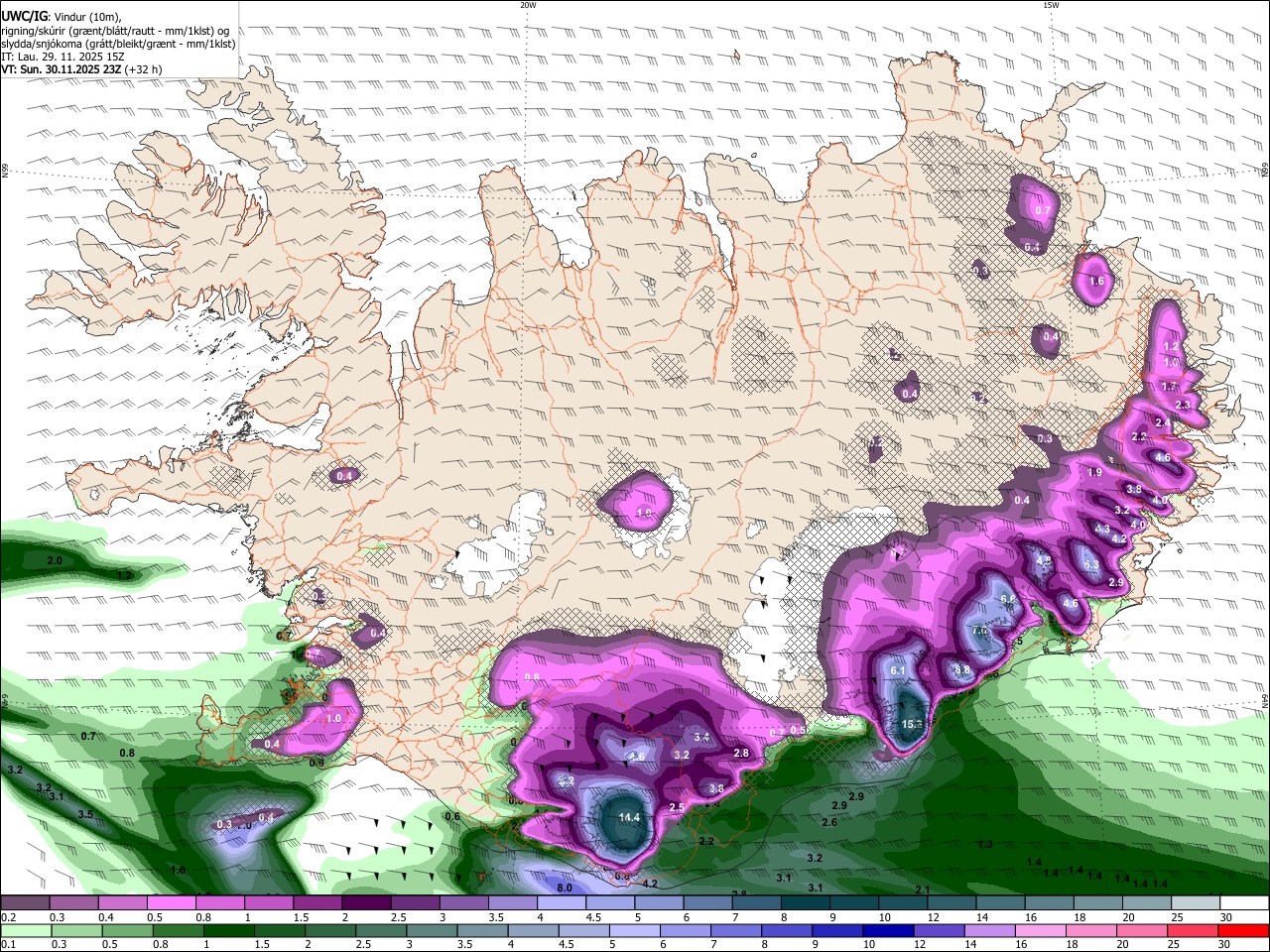Pick the pale green 0.1 swatch in lower legend
The width and height of the screenshot is (1270, 952).
tap(27, 930)
